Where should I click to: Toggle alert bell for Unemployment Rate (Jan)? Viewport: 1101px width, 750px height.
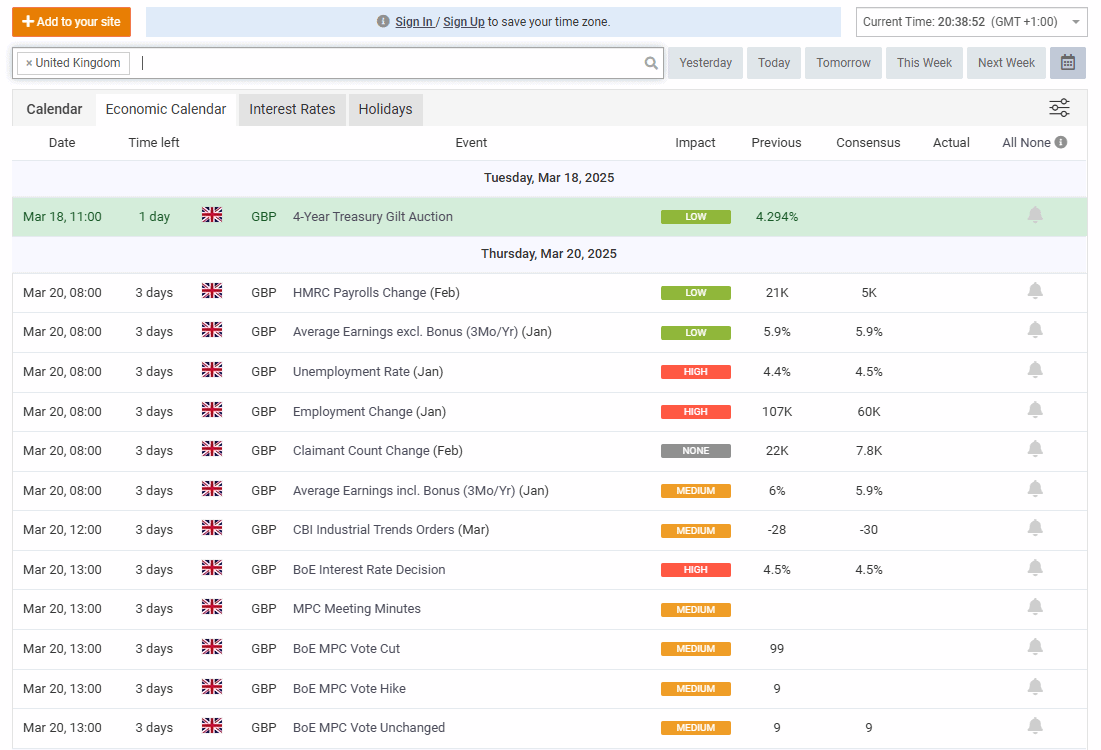pos(1035,370)
